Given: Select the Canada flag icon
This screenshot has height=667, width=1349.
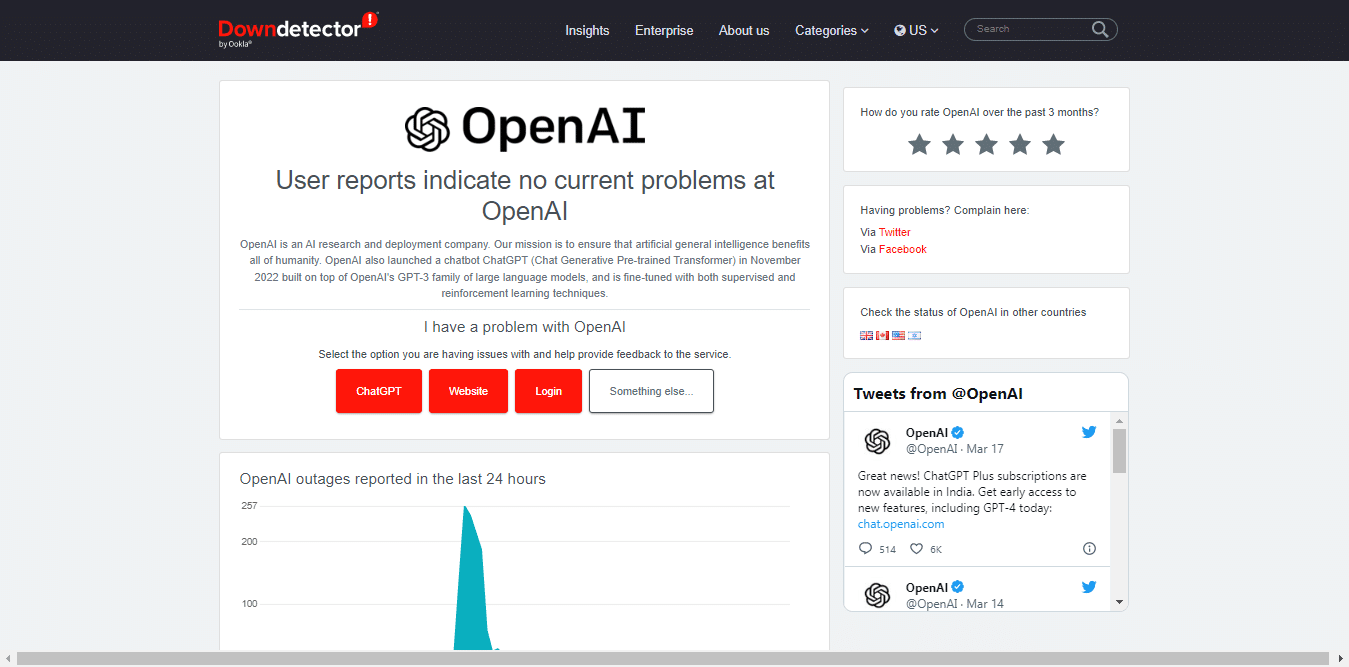Looking at the screenshot, I should point(882,336).
